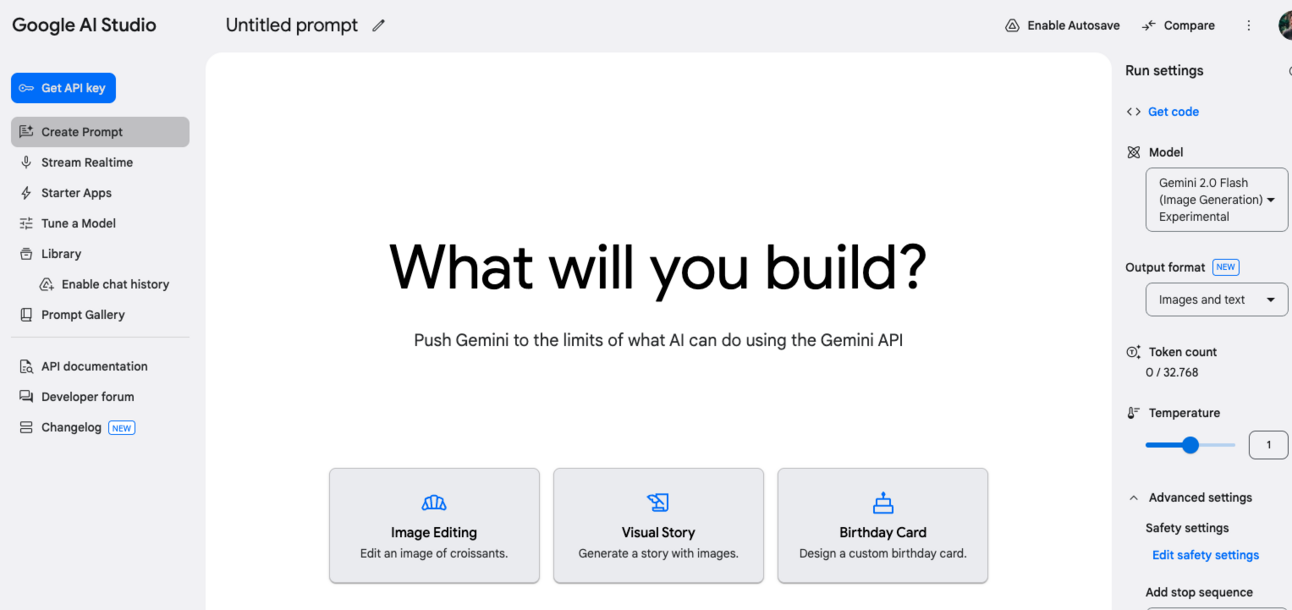Enable chat history under Library

click(x=104, y=284)
